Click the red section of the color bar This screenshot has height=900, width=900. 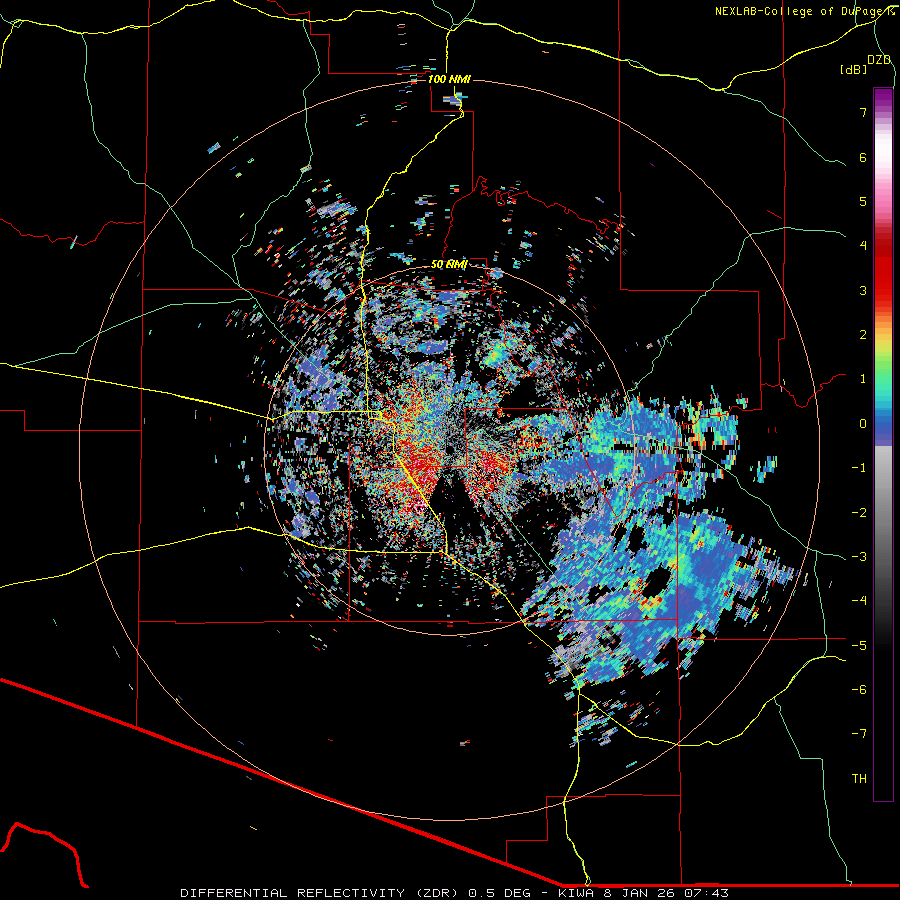pyautogui.click(x=883, y=270)
